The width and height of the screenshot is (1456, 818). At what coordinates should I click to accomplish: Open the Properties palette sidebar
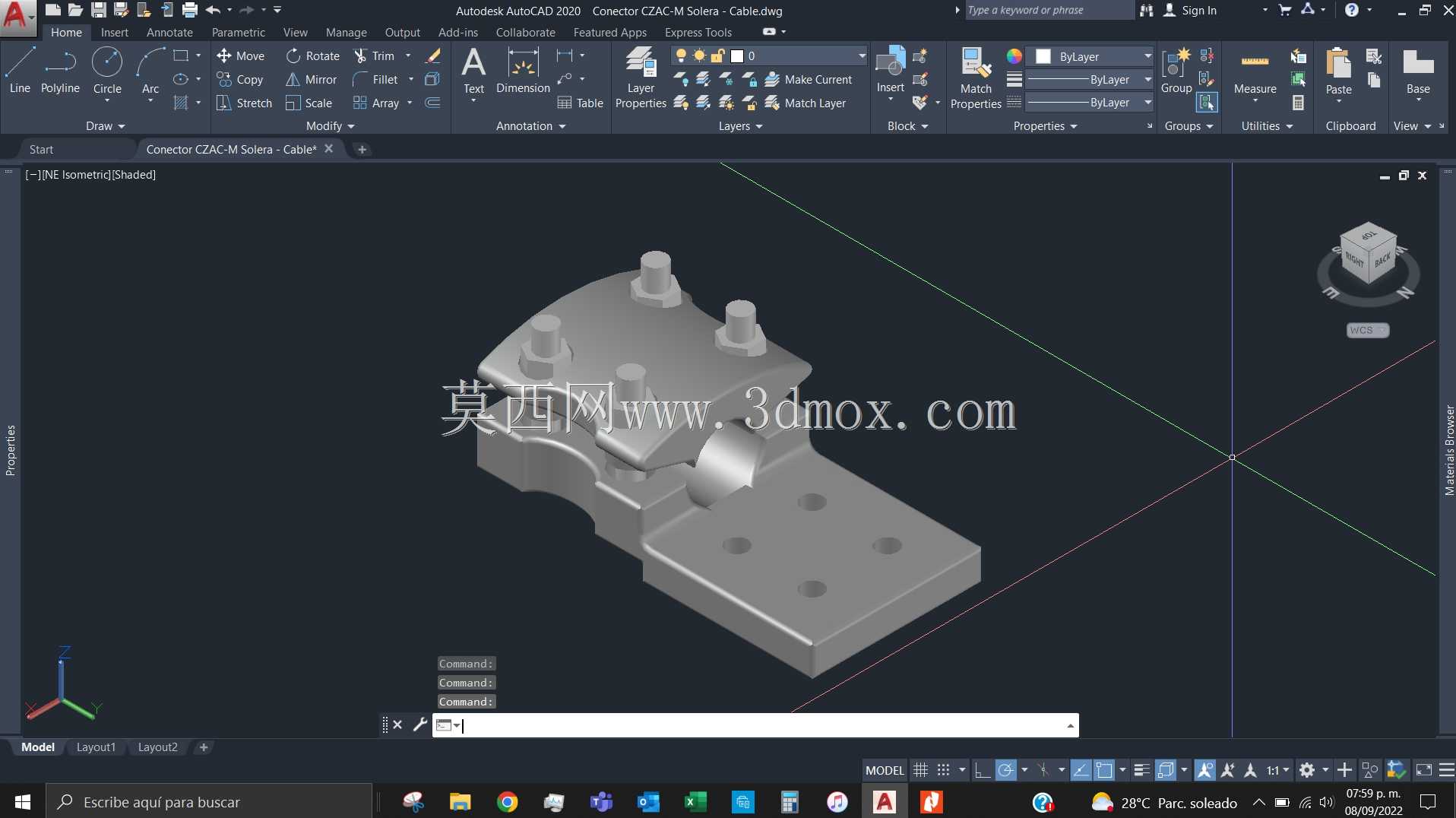pyautogui.click(x=10, y=450)
